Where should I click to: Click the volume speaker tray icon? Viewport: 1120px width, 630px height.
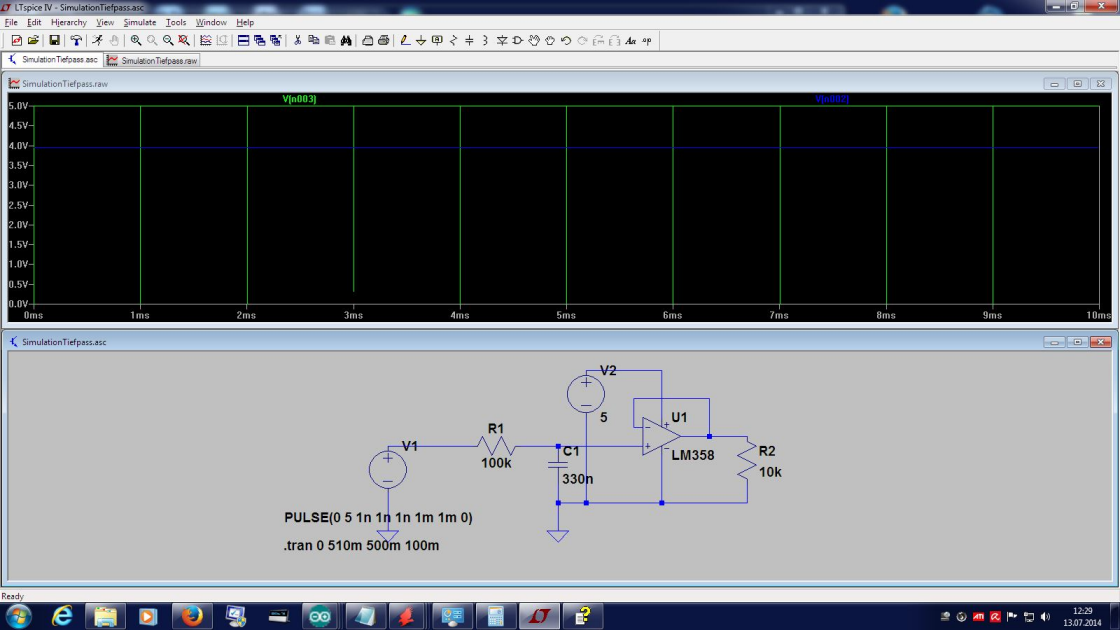(x=1046, y=616)
